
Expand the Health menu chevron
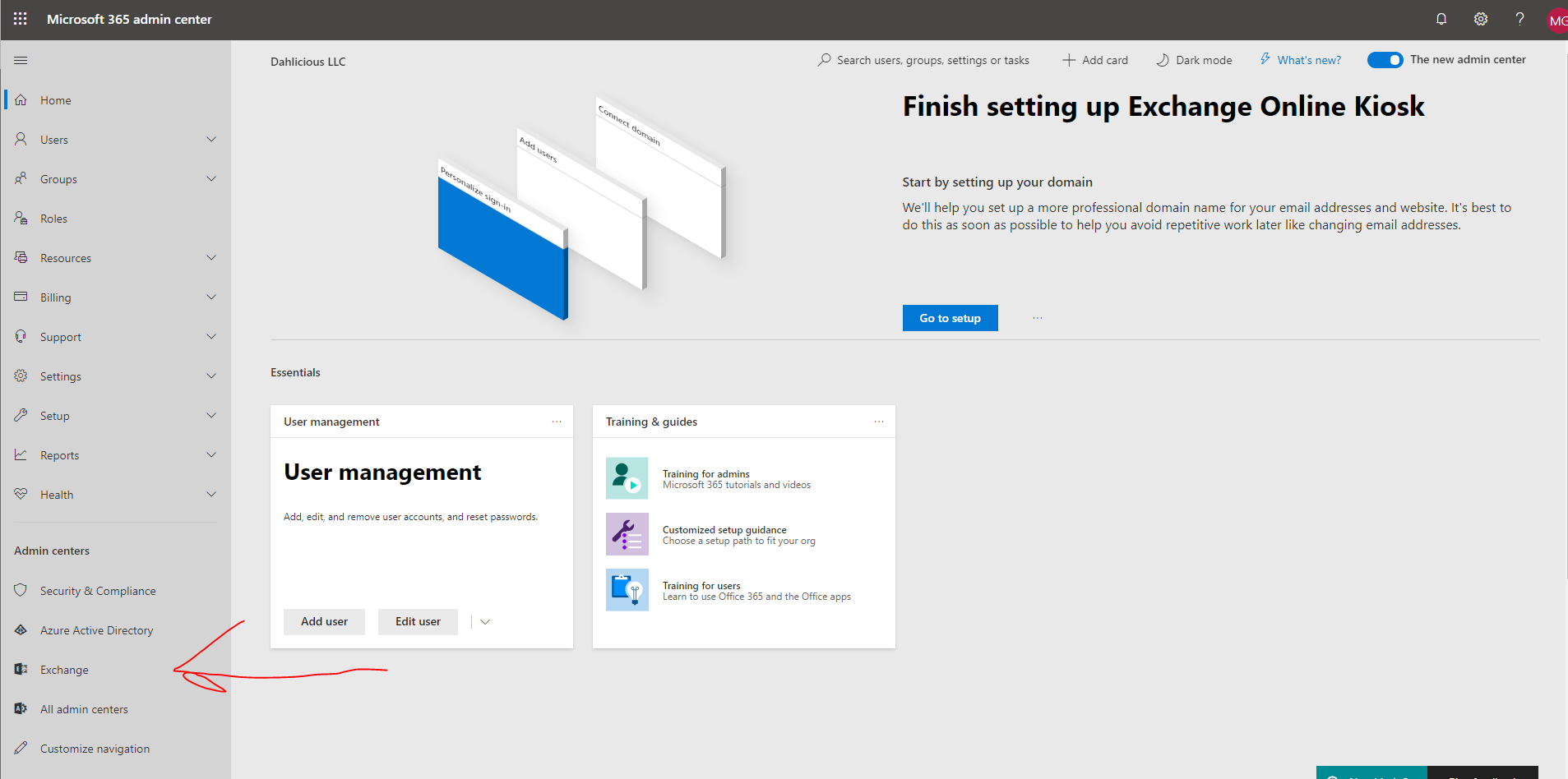click(x=211, y=494)
